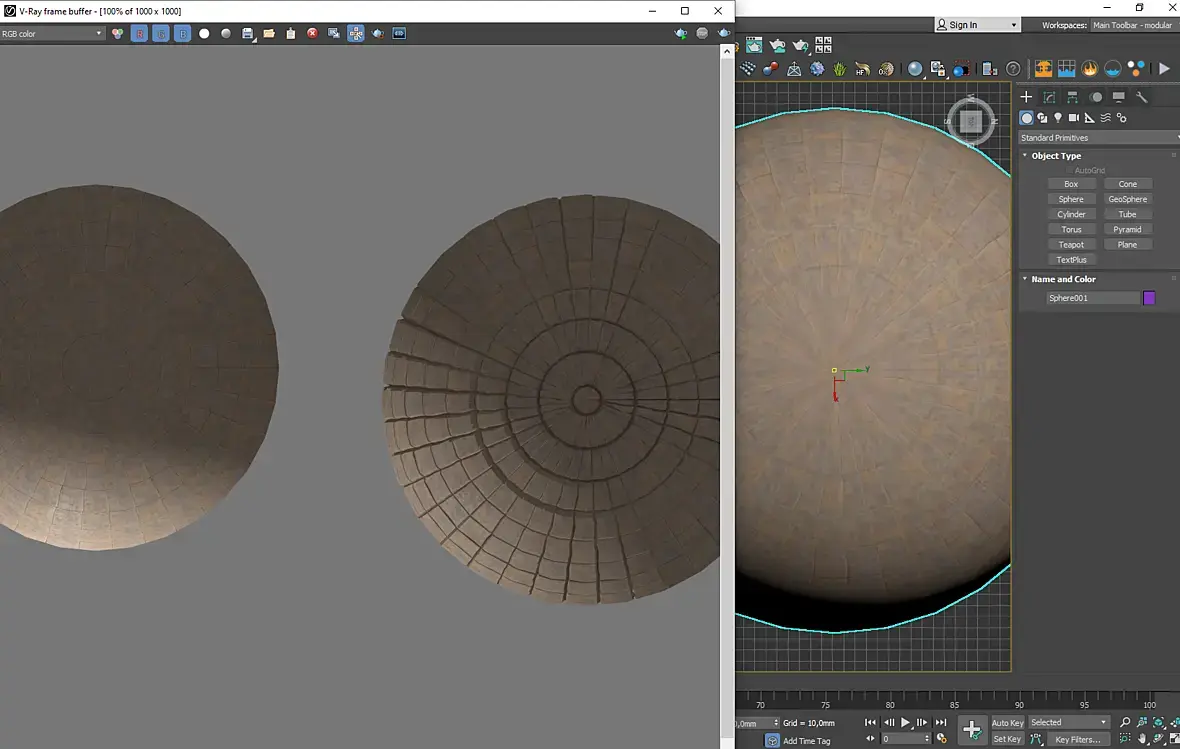1180x749 pixels.
Task: Click the GeoSphere primitive button
Action: (1127, 199)
